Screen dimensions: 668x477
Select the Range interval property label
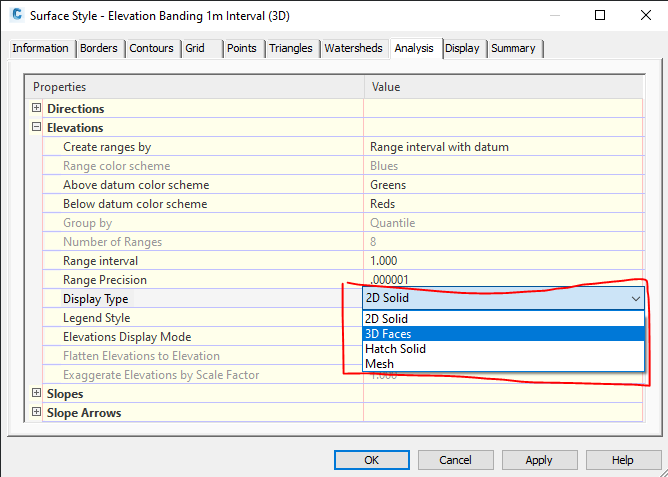101,261
